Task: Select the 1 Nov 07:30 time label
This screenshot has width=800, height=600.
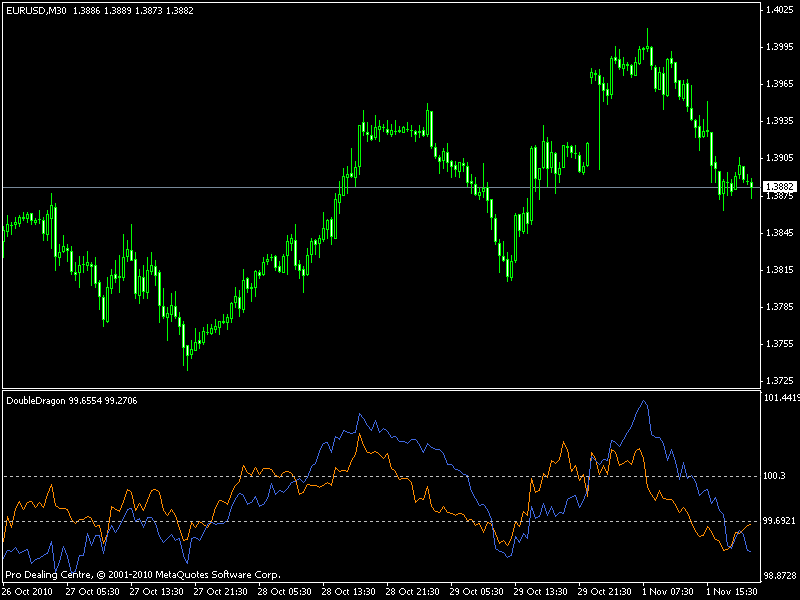Action: pos(668,592)
